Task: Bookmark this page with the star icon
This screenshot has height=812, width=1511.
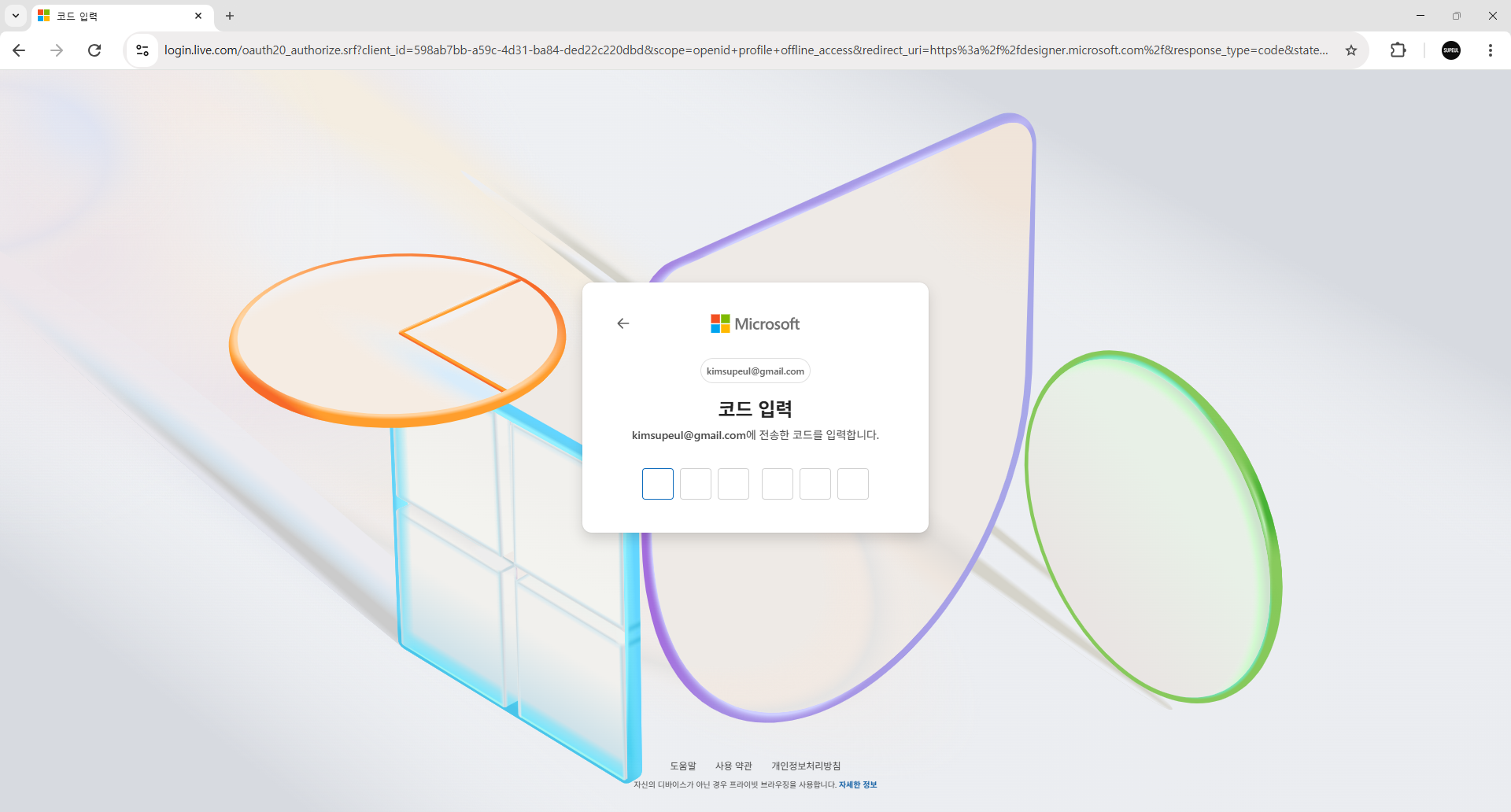Action: (1351, 50)
